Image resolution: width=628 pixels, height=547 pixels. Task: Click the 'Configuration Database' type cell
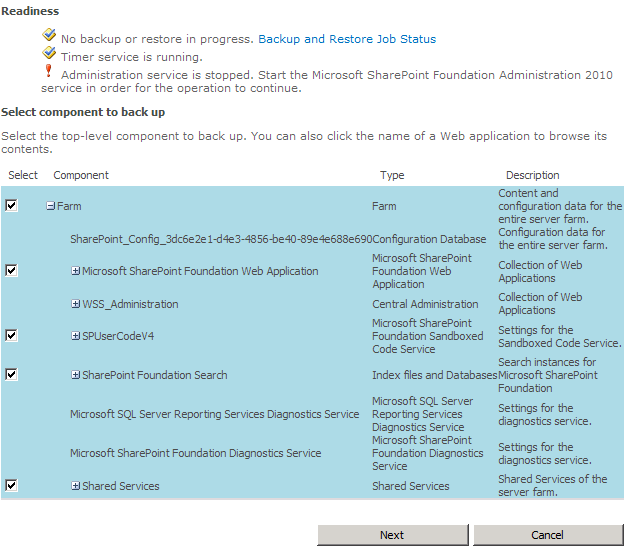(x=429, y=239)
